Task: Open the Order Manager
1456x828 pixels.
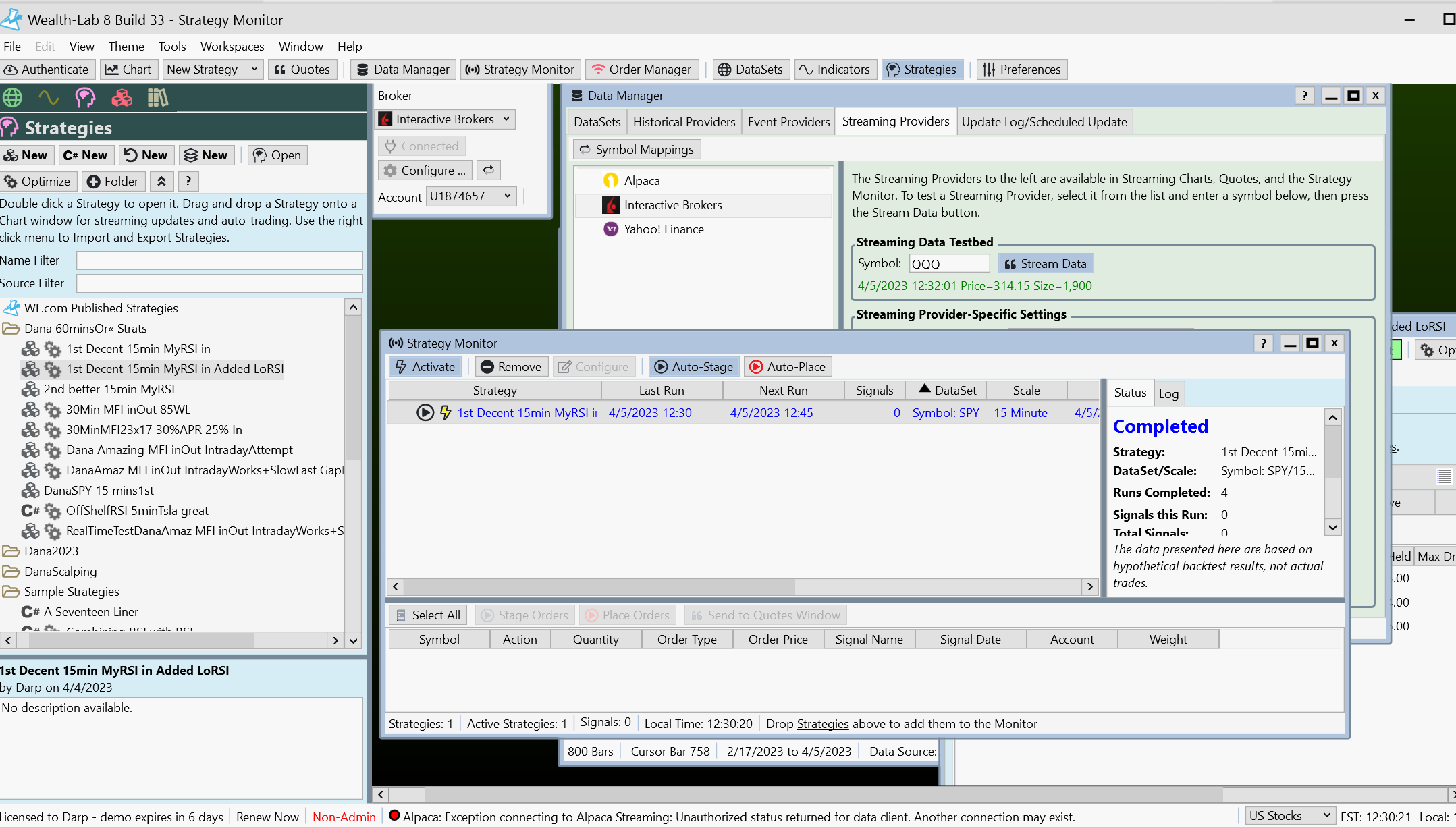Action: click(641, 70)
